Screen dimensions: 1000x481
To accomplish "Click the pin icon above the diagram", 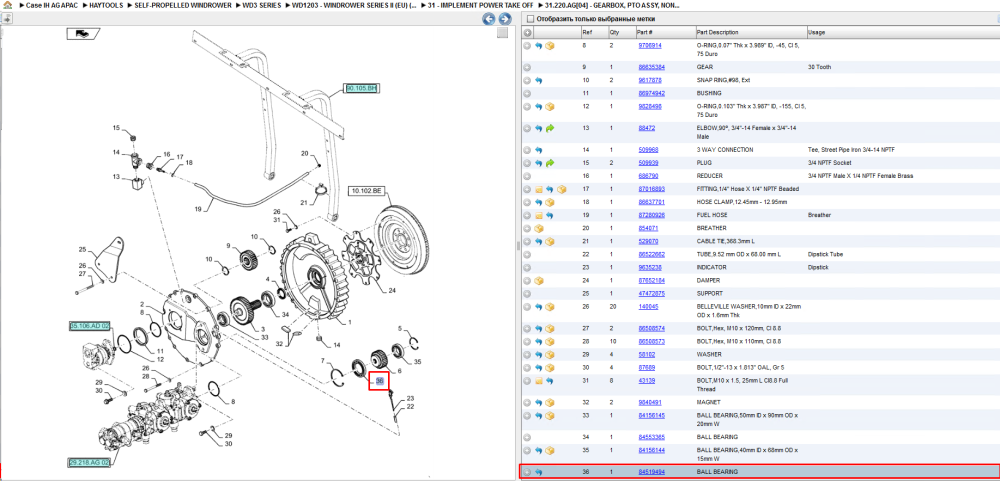I will pyautogui.click(x=6, y=19).
